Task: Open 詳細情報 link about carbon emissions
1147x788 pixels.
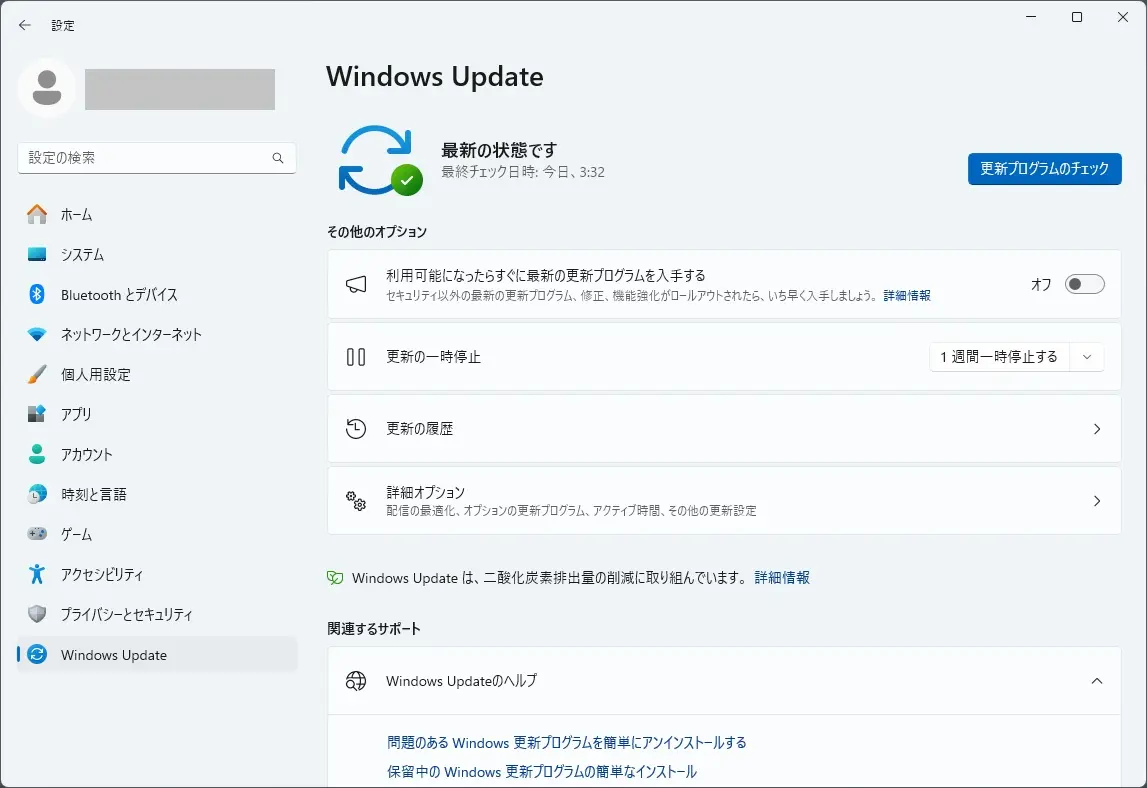Action: point(782,578)
